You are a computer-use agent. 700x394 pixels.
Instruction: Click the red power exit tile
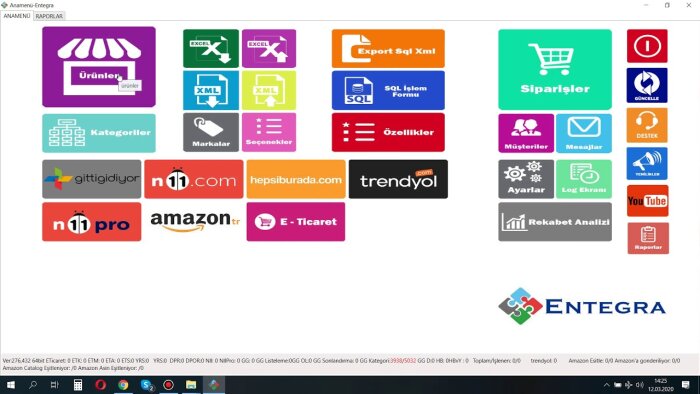647,46
